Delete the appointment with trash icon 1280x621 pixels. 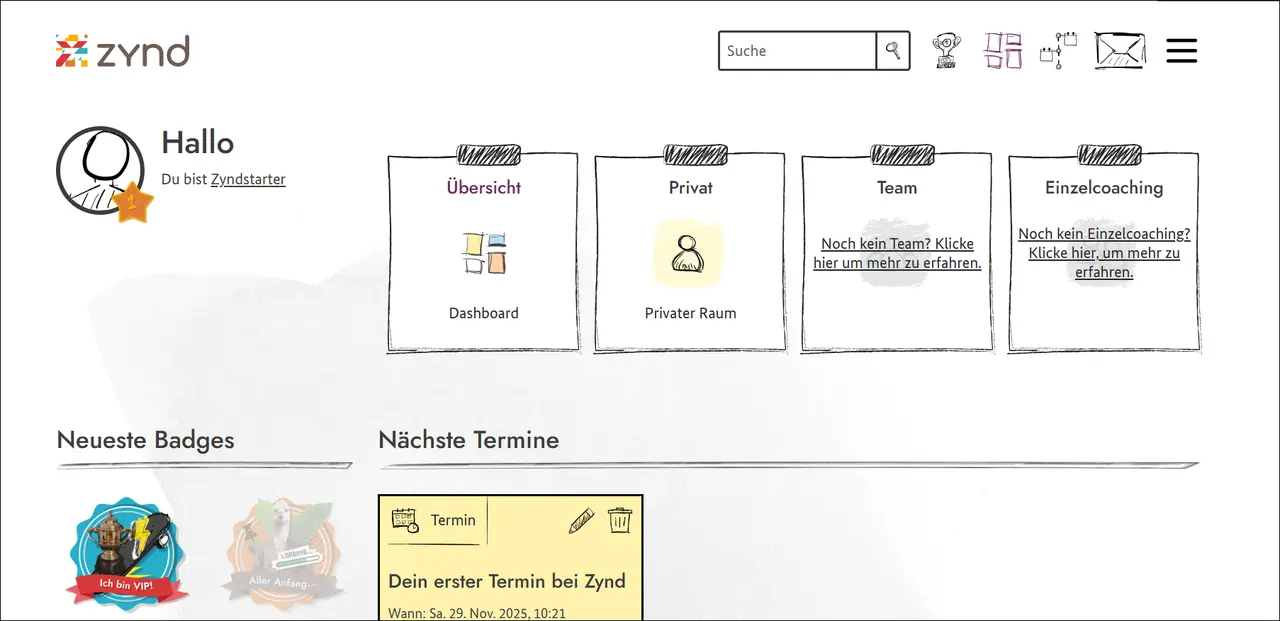[x=620, y=520]
